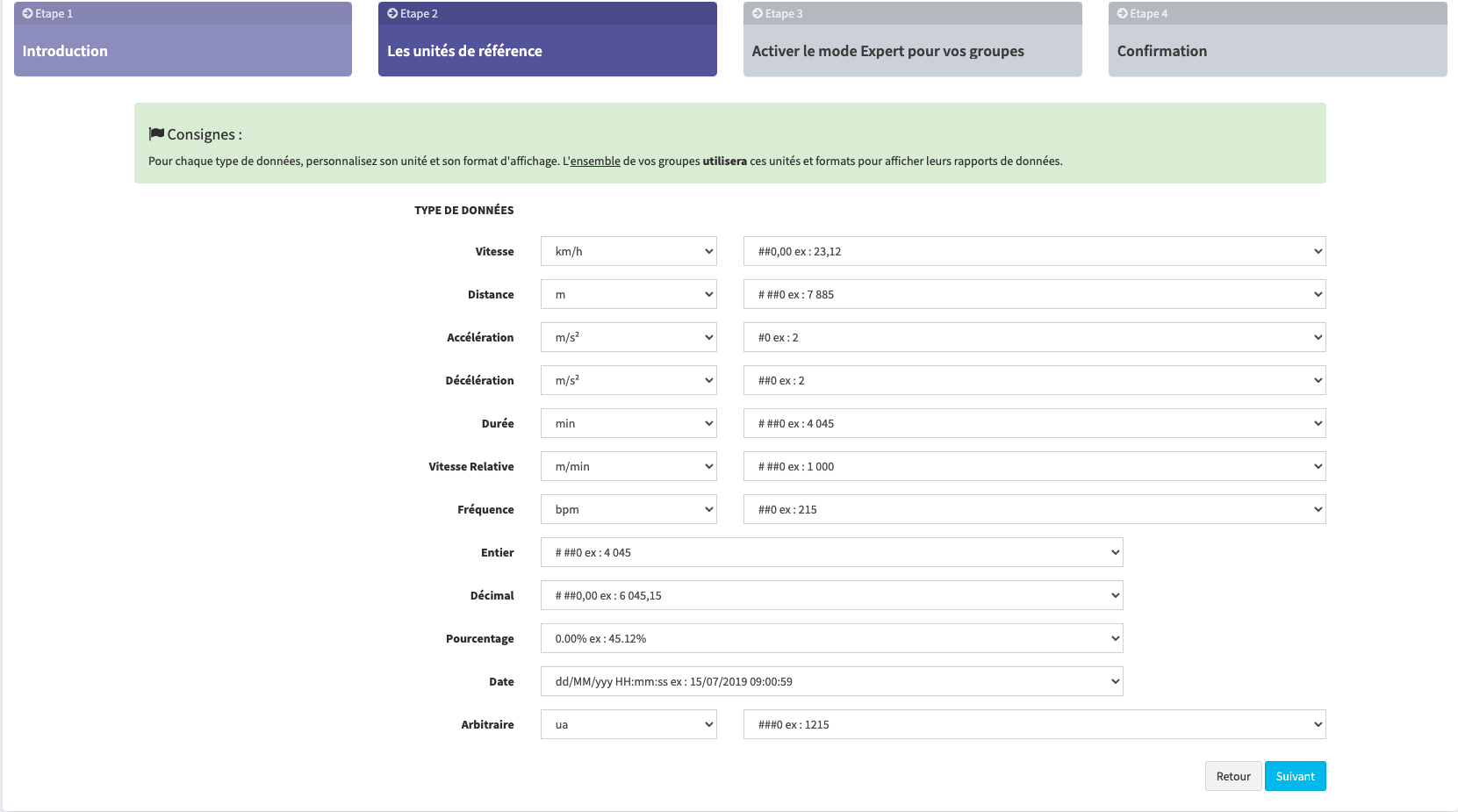Open the Entier format dropdown
Image resolution: width=1458 pixels, height=812 pixels.
[831, 552]
